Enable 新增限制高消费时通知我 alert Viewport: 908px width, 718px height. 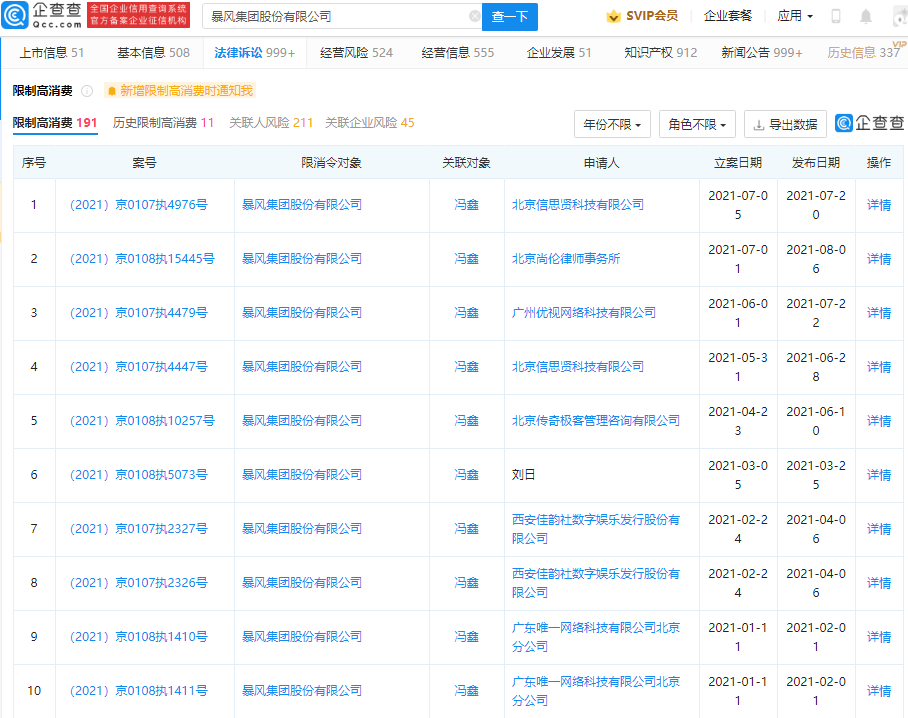[x=179, y=91]
